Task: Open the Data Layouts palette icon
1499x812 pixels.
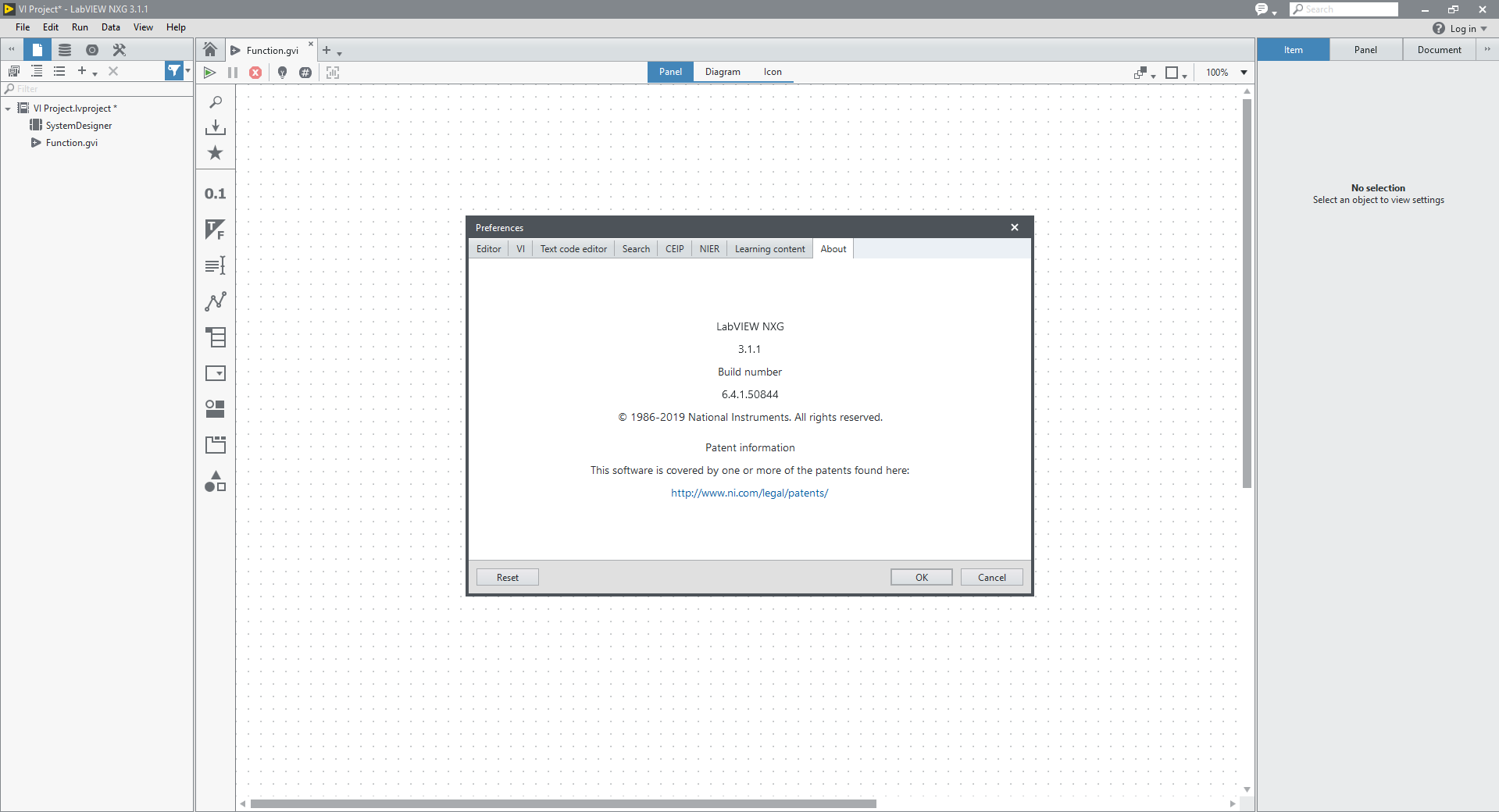Action: (216, 337)
